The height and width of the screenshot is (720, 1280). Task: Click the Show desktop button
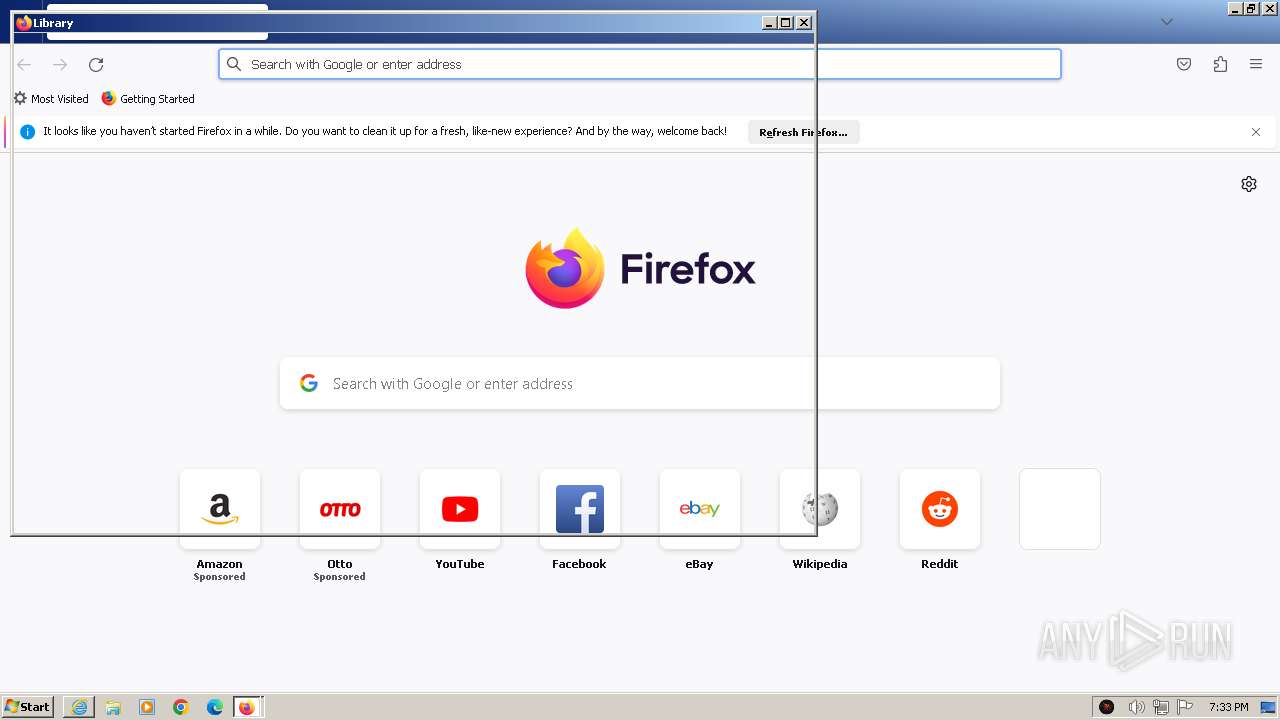tap(1269, 707)
